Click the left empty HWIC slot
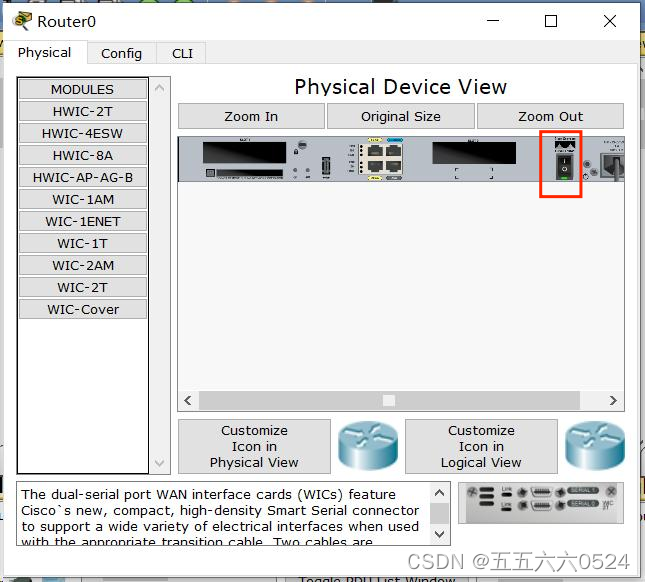This screenshot has width=645, height=582. pos(244,153)
